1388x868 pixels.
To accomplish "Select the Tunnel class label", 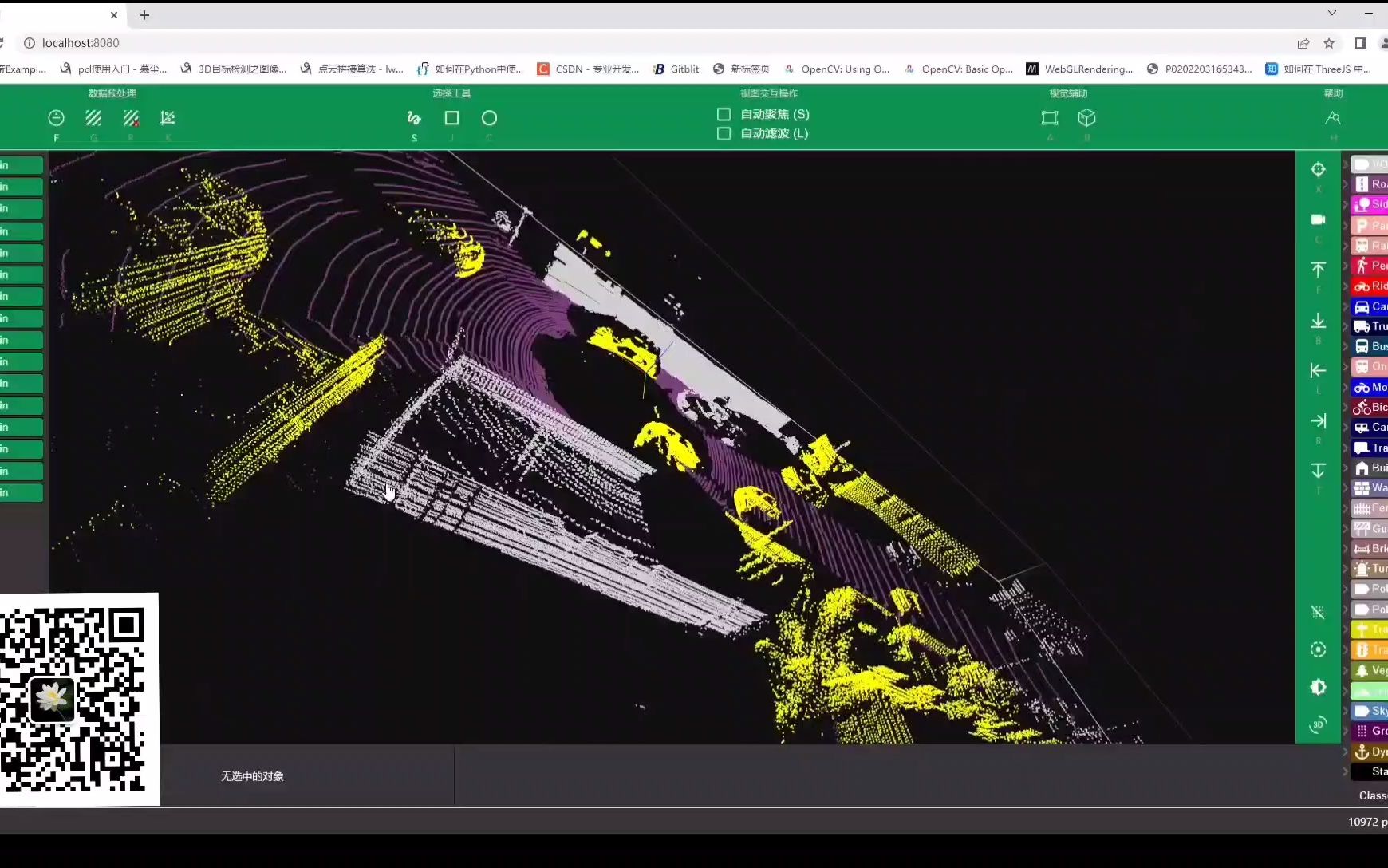I will (1370, 569).
